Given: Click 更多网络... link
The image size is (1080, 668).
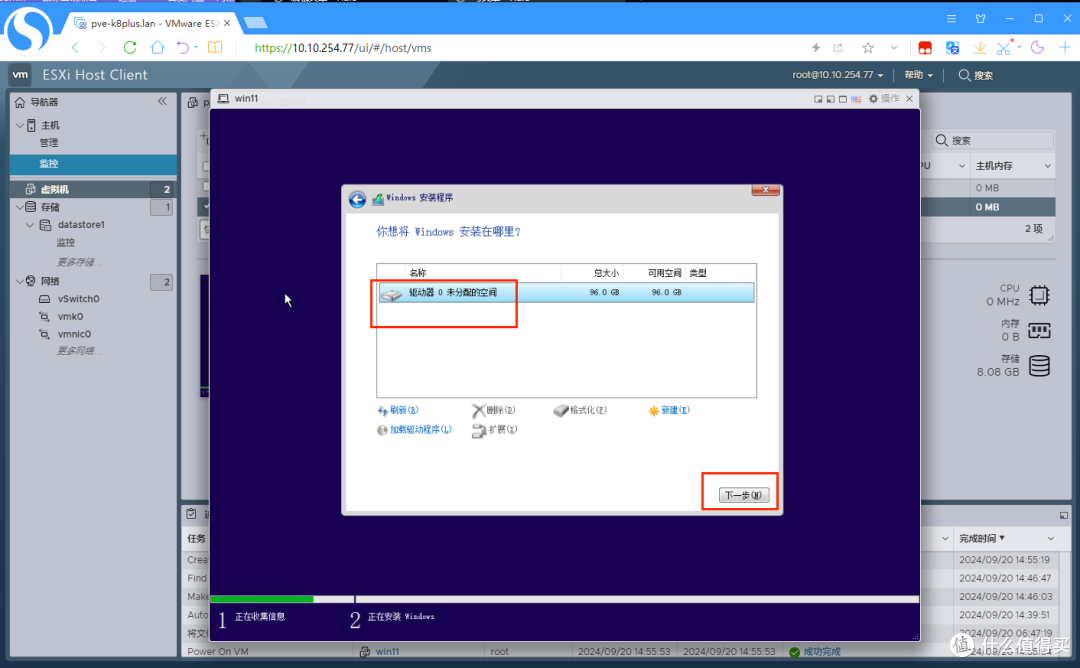Looking at the screenshot, I should (x=79, y=351).
